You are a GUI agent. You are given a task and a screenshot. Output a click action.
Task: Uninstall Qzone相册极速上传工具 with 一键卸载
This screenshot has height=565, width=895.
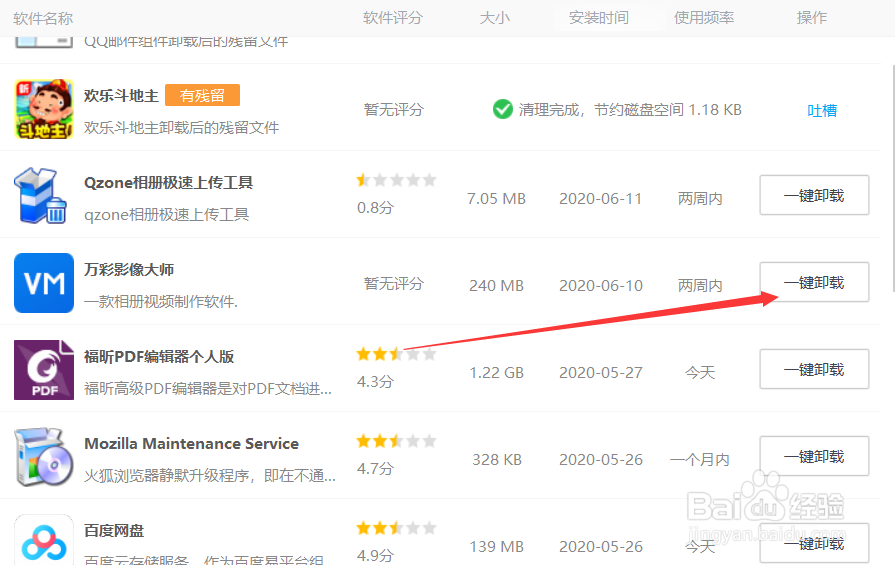pos(815,195)
